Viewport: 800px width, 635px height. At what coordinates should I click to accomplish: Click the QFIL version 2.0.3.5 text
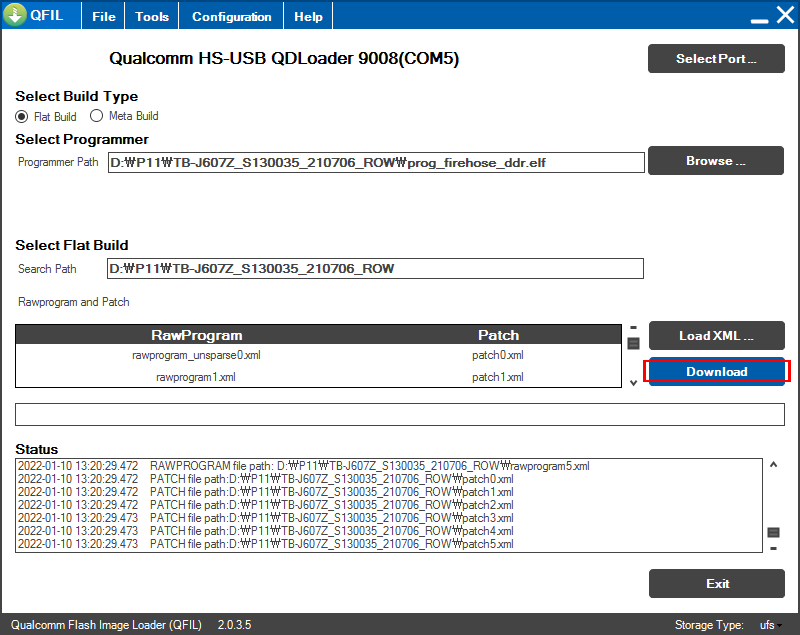point(234,625)
